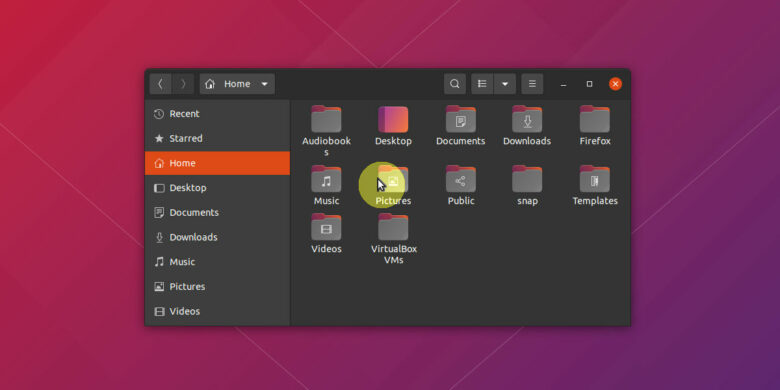Select Videos in the sidebar
Viewport: 780px width, 390px height.
point(217,311)
